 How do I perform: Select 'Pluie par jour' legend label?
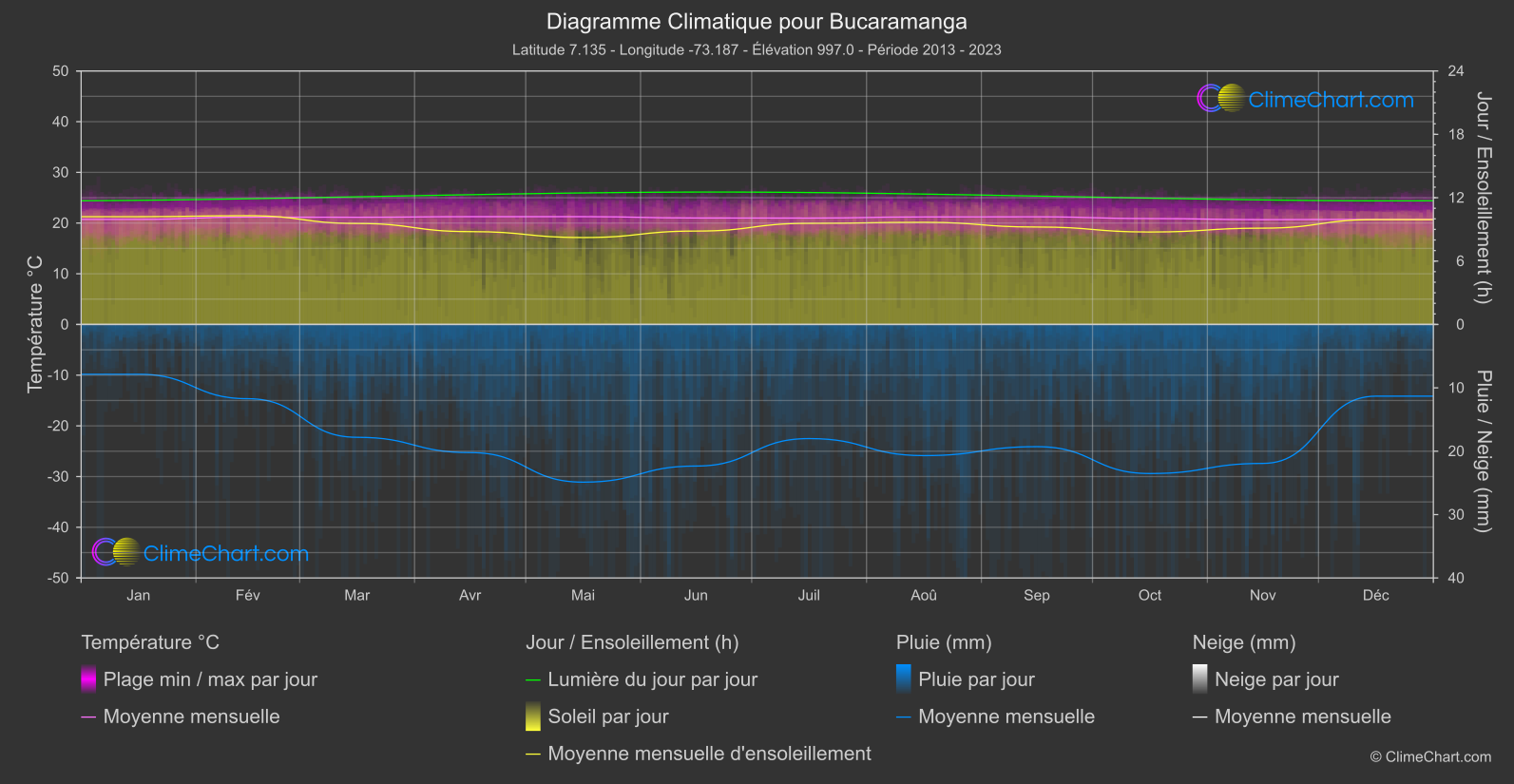tap(976, 679)
